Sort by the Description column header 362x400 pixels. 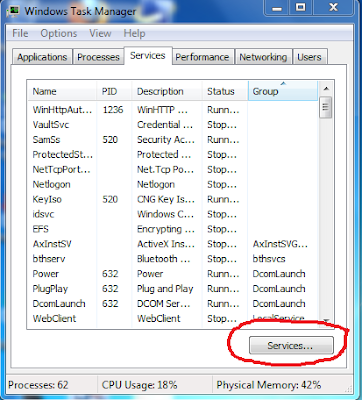pyautogui.click(x=167, y=91)
